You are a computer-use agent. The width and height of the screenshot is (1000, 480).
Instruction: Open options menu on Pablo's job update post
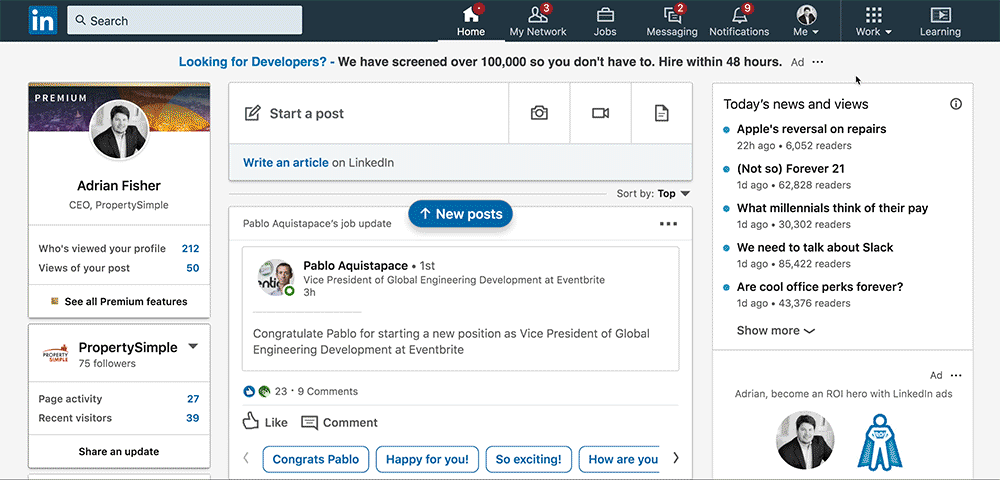coord(668,224)
